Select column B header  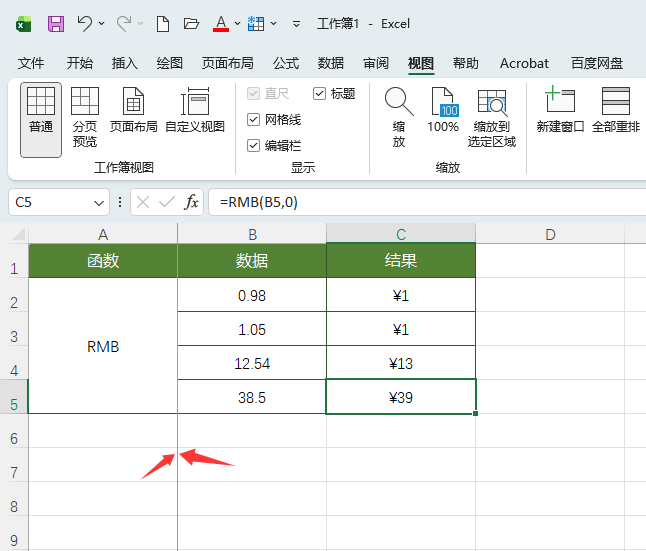(252, 234)
